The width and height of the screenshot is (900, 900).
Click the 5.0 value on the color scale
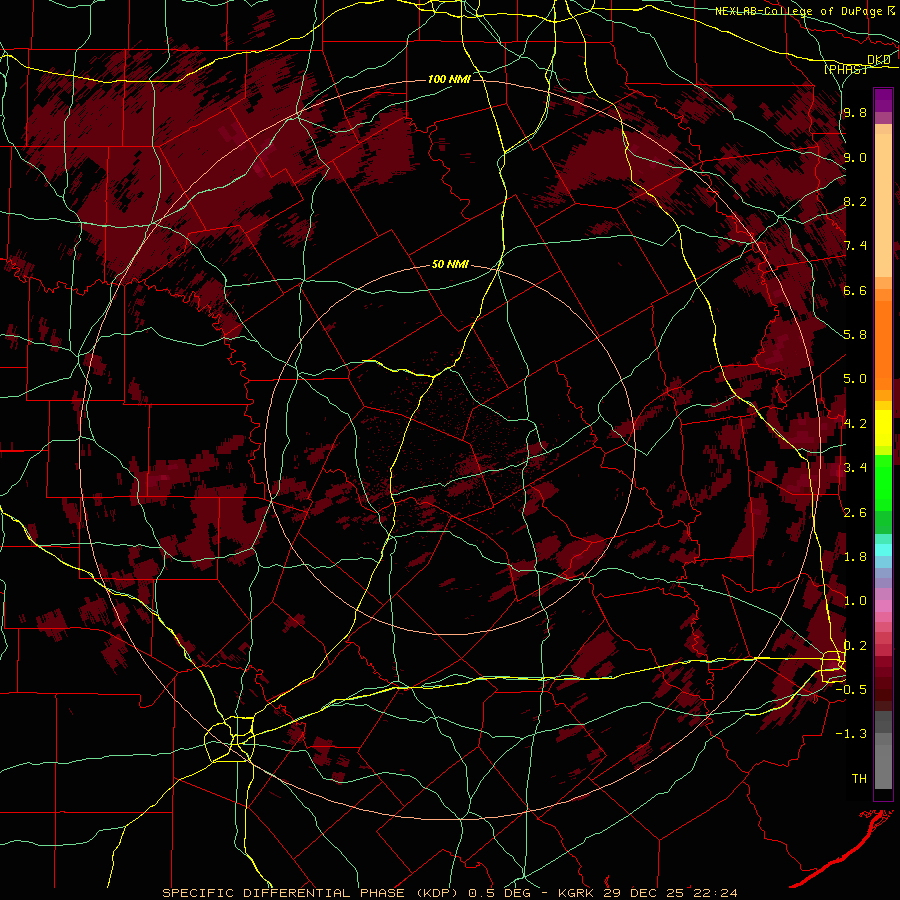pyautogui.click(x=855, y=379)
